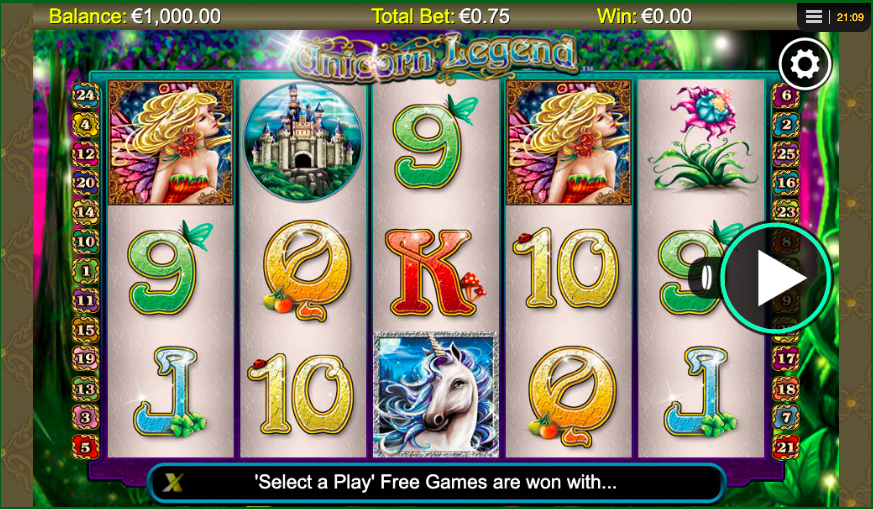Click payline number 21 badge

pos(786,447)
